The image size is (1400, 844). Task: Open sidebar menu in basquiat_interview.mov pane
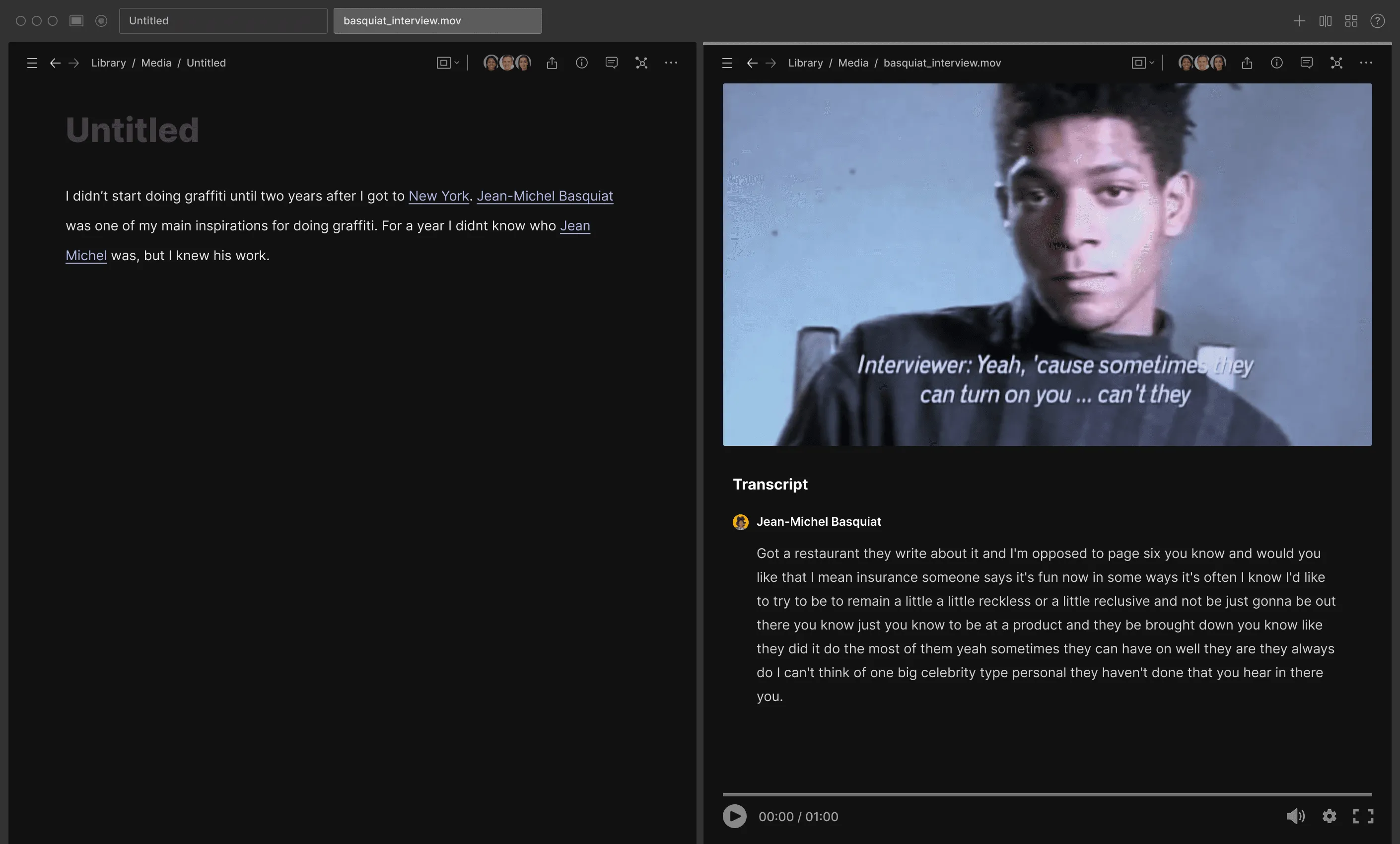[727, 63]
